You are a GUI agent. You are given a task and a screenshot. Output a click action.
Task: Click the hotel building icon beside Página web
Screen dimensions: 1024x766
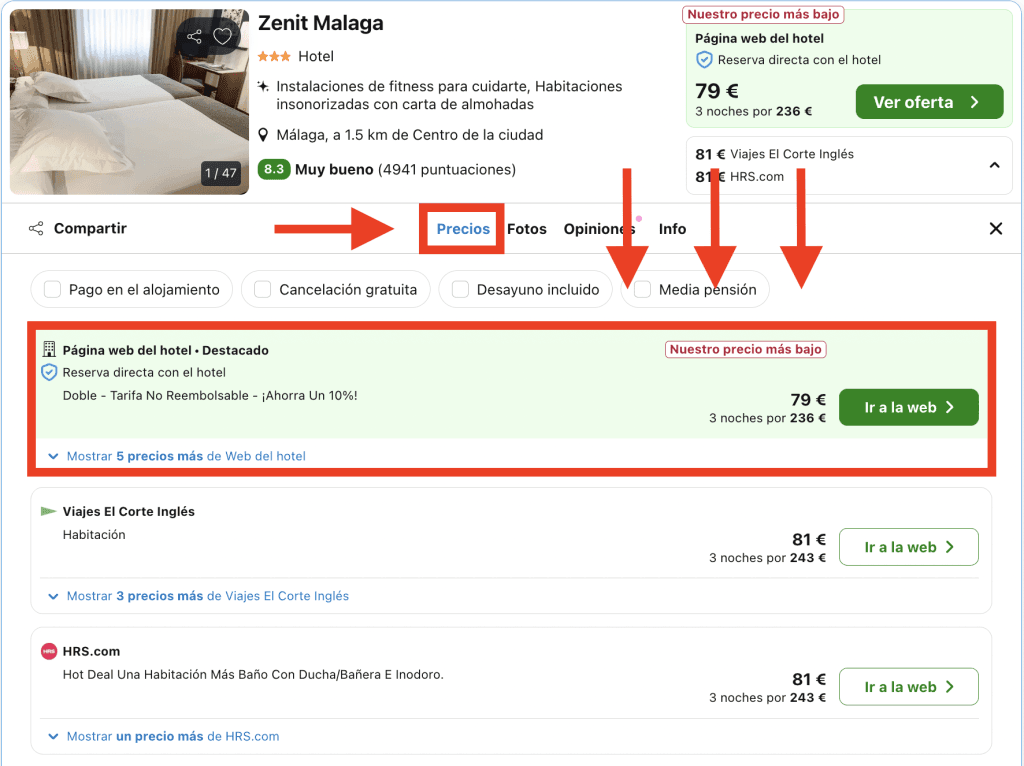click(x=49, y=350)
